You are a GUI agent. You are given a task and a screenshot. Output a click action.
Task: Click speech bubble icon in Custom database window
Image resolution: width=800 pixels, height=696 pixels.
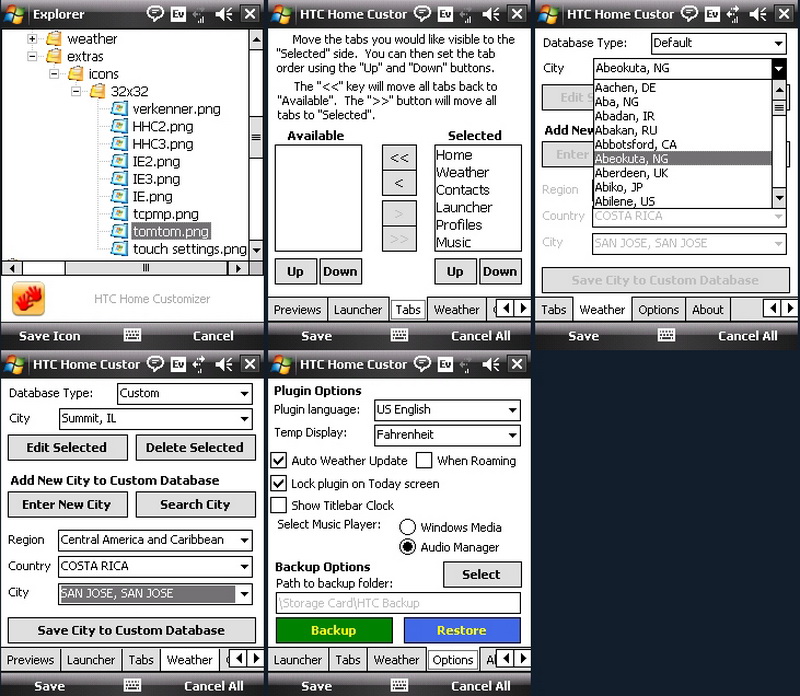155,363
